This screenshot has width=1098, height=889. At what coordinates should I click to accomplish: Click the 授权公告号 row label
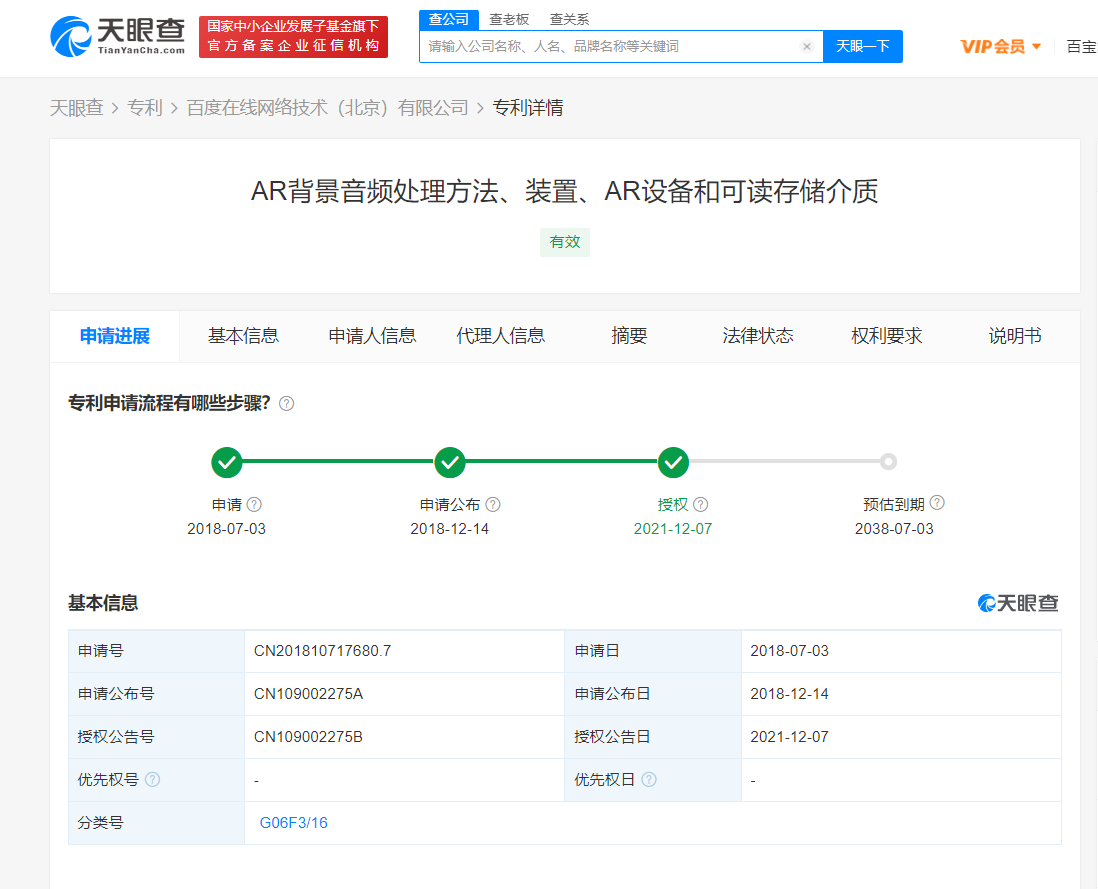coord(116,737)
